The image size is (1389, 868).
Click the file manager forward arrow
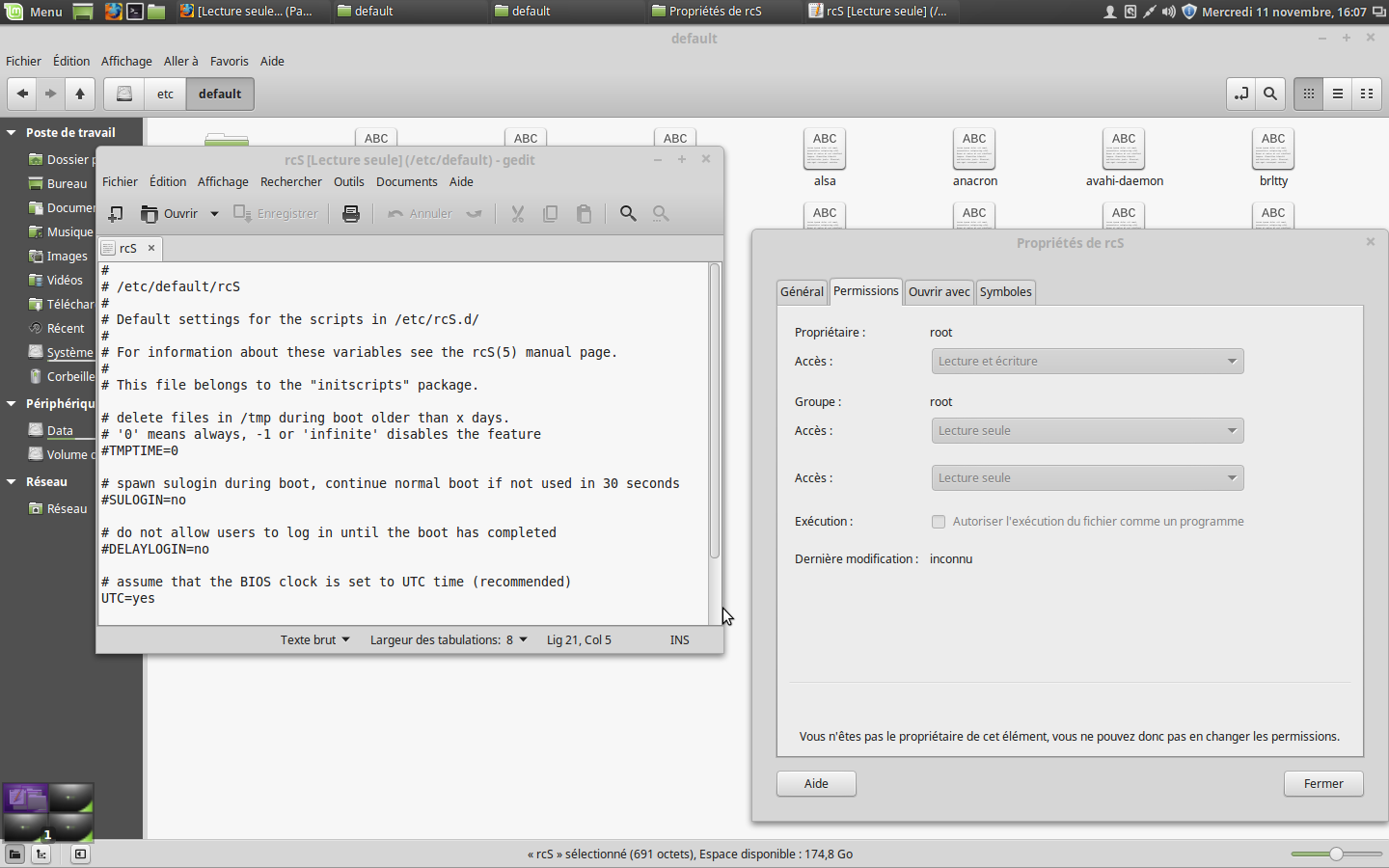coord(51,94)
